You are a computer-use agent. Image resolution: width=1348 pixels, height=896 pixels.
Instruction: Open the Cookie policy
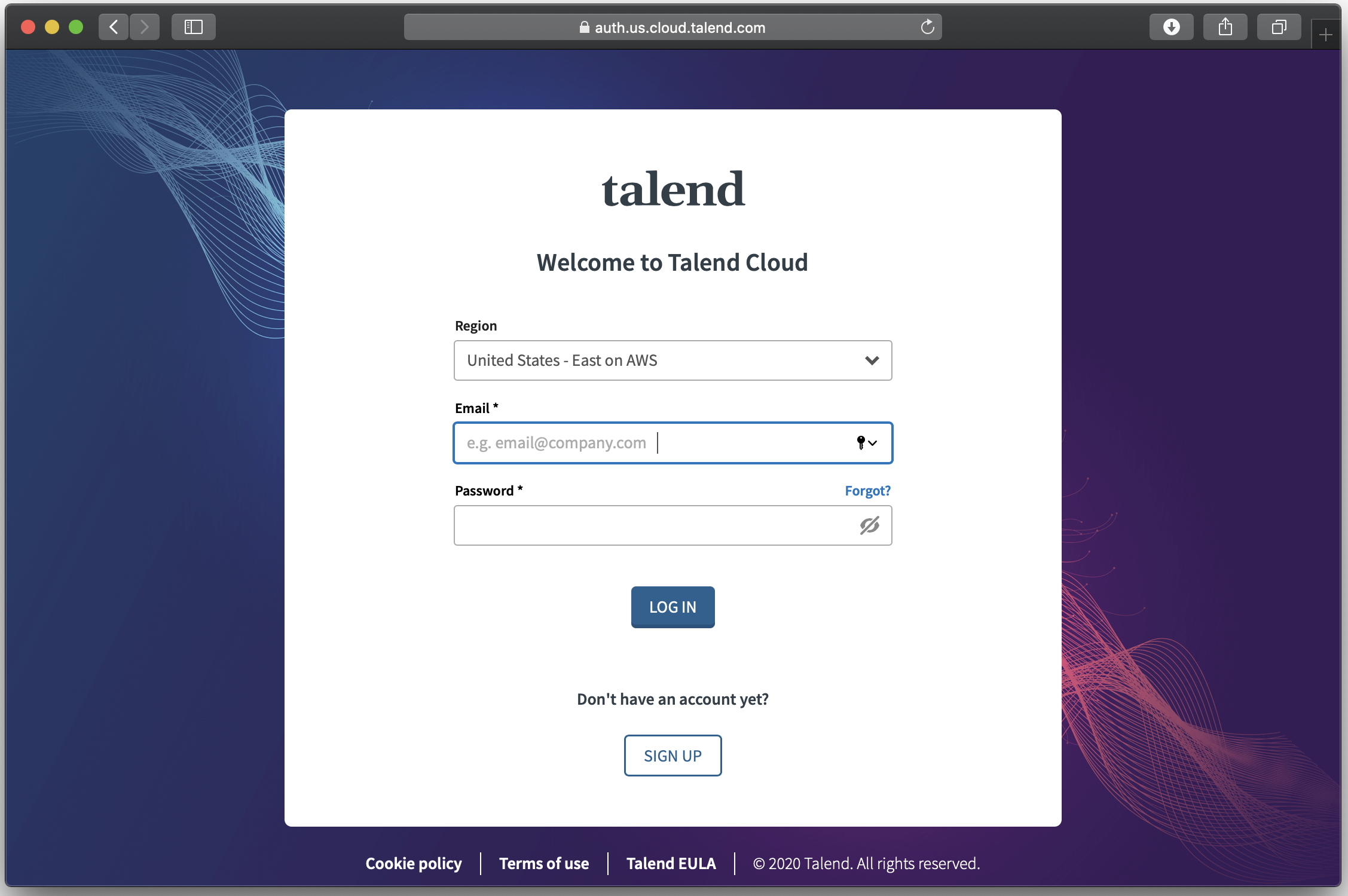(413, 863)
